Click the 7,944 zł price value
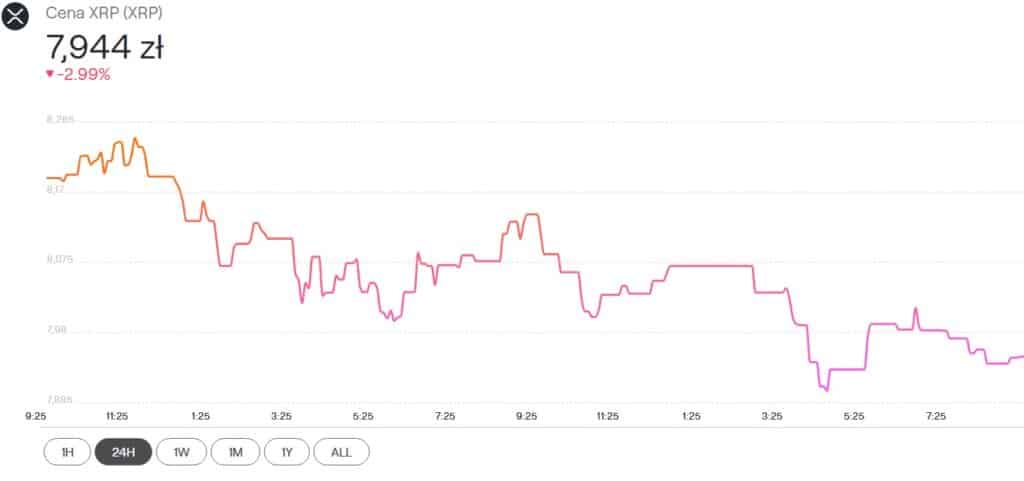Image resolution: width=1024 pixels, height=481 pixels. click(104, 48)
